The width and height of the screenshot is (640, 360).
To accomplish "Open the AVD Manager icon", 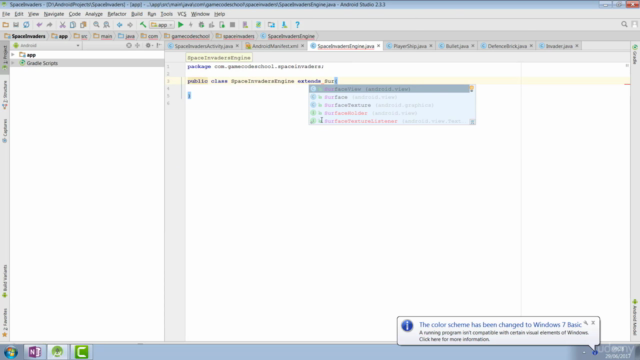I will coord(245,25).
